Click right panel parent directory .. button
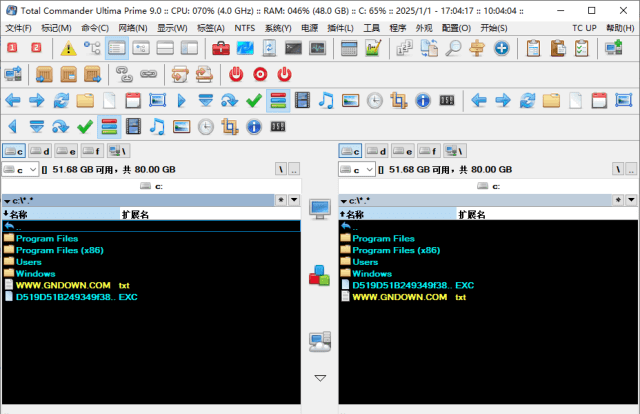Image resolution: width=640 pixels, height=414 pixels. click(x=631, y=169)
